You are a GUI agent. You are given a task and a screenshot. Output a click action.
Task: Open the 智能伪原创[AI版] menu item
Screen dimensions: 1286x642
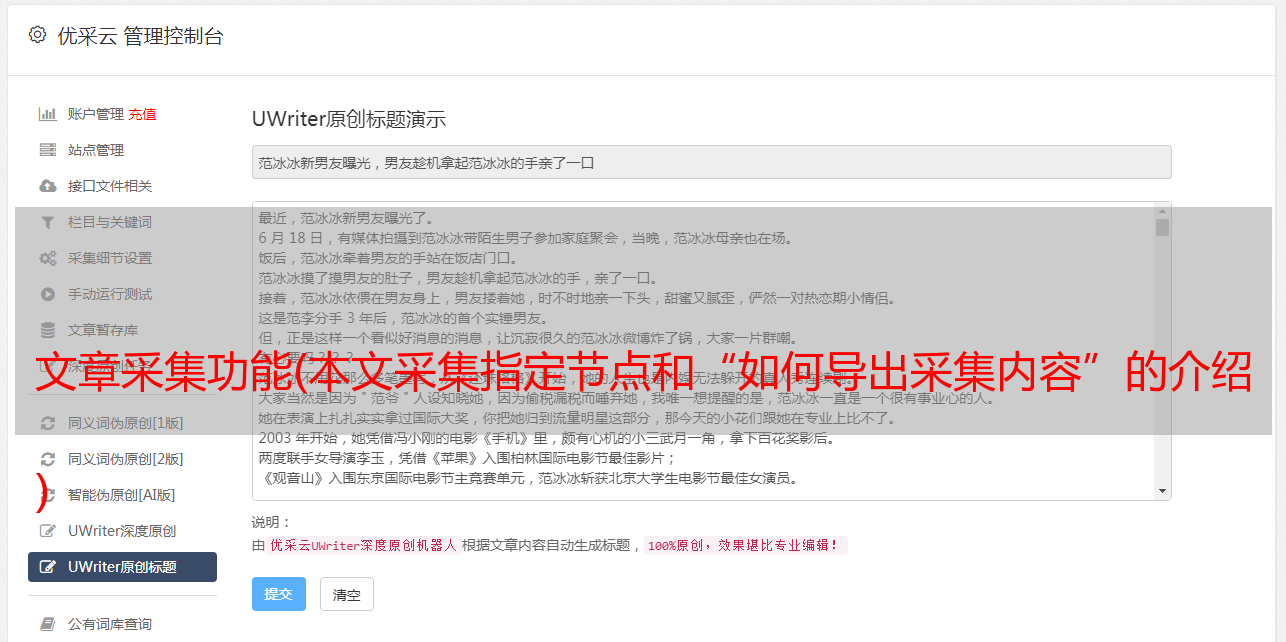[x=122, y=495]
